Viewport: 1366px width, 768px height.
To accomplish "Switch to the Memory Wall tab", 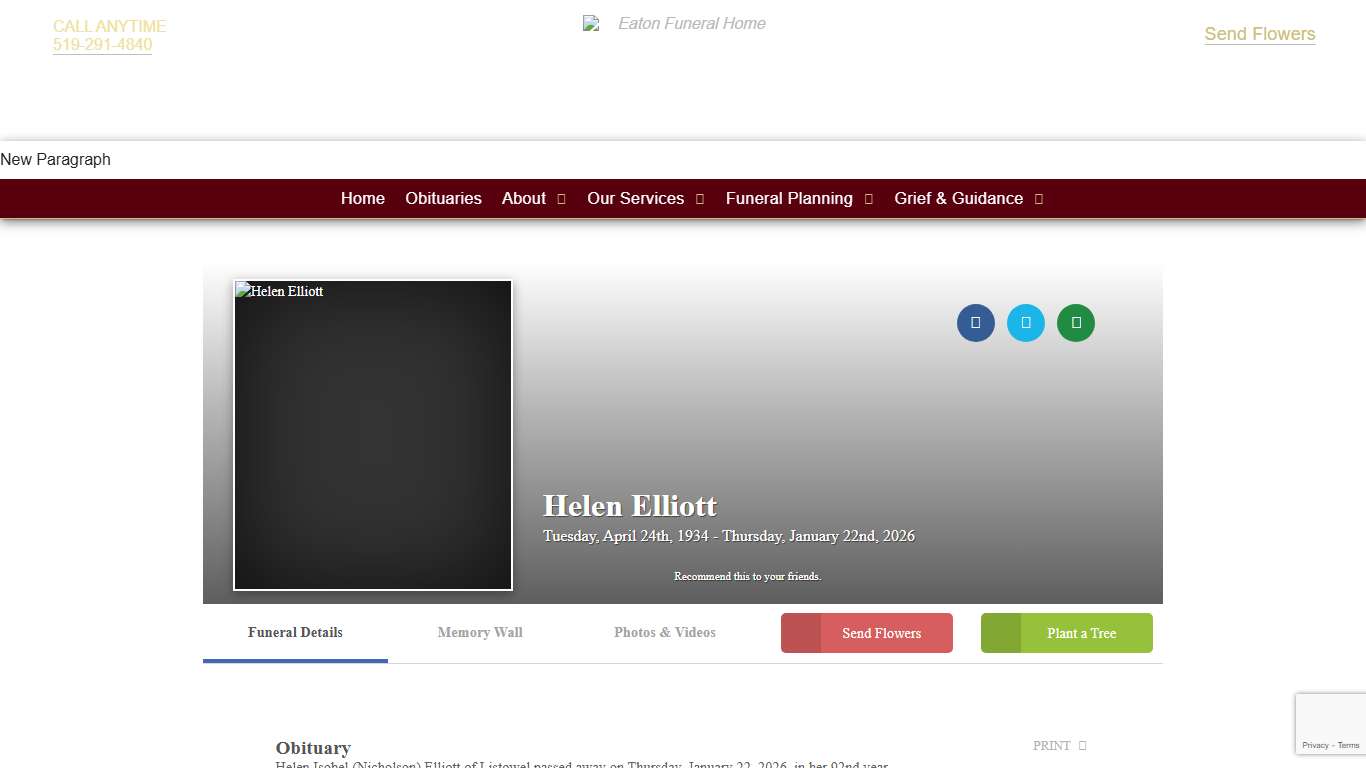I will (x=480, y=632).
